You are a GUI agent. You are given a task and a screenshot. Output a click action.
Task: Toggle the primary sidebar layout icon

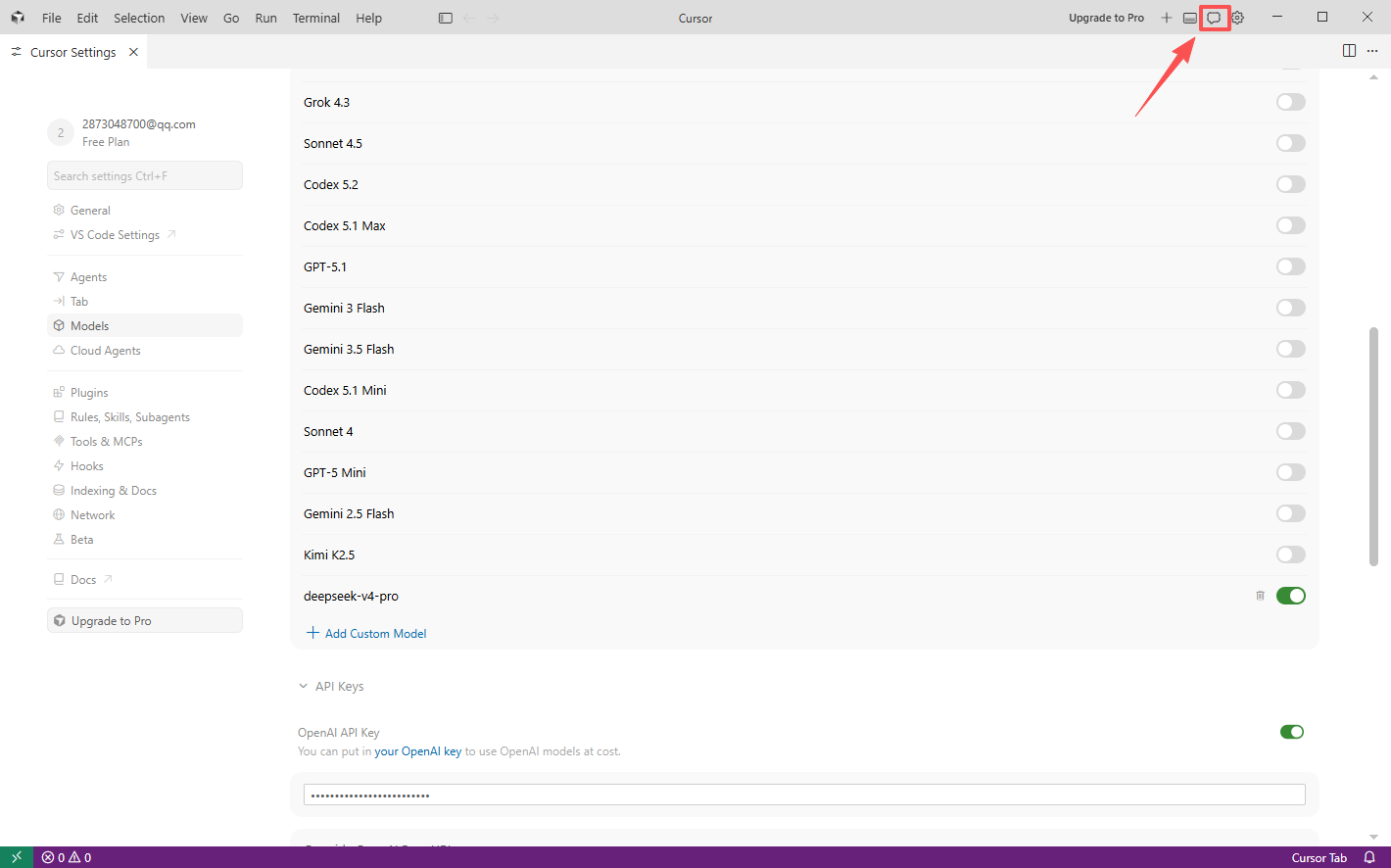(446, 18)
